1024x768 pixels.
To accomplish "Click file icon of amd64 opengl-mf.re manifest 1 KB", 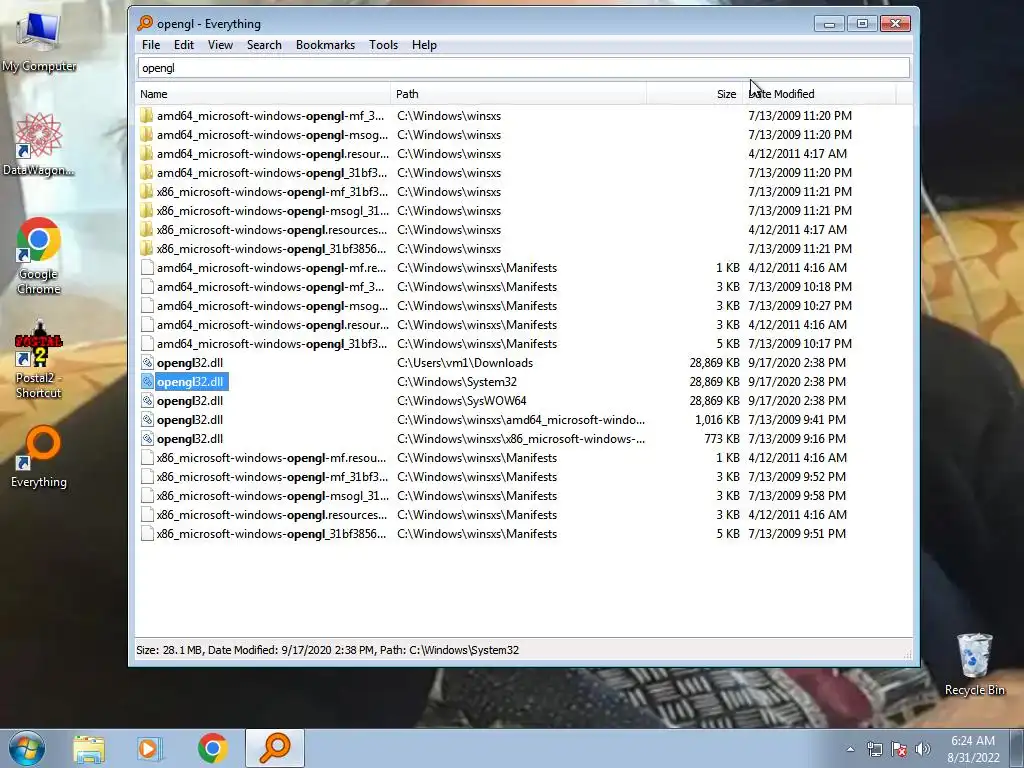I will (148, 268).
